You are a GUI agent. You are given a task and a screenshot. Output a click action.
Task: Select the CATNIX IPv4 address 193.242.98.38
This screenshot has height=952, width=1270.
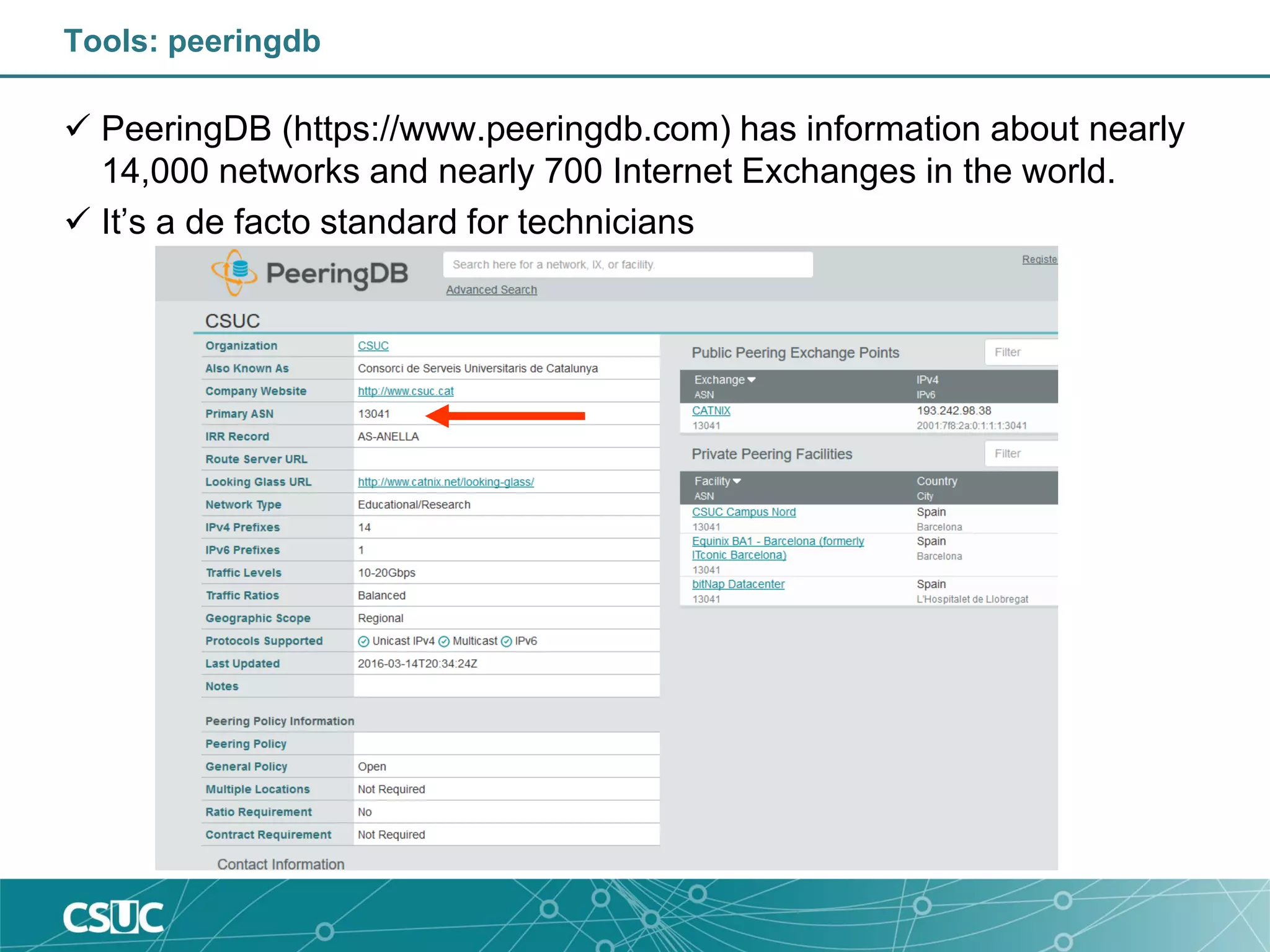coord(954,411)
